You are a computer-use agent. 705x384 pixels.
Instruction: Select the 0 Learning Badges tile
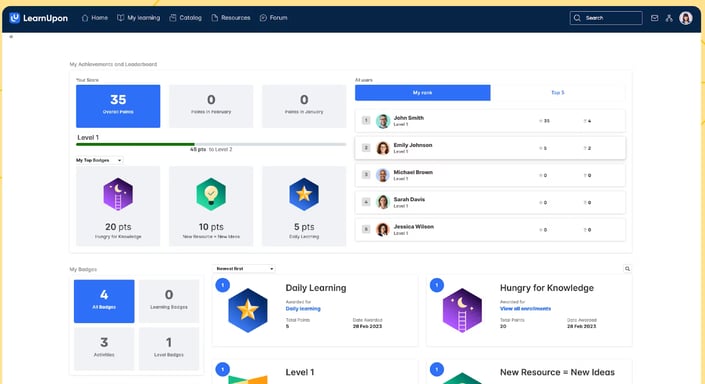(169, 301)
